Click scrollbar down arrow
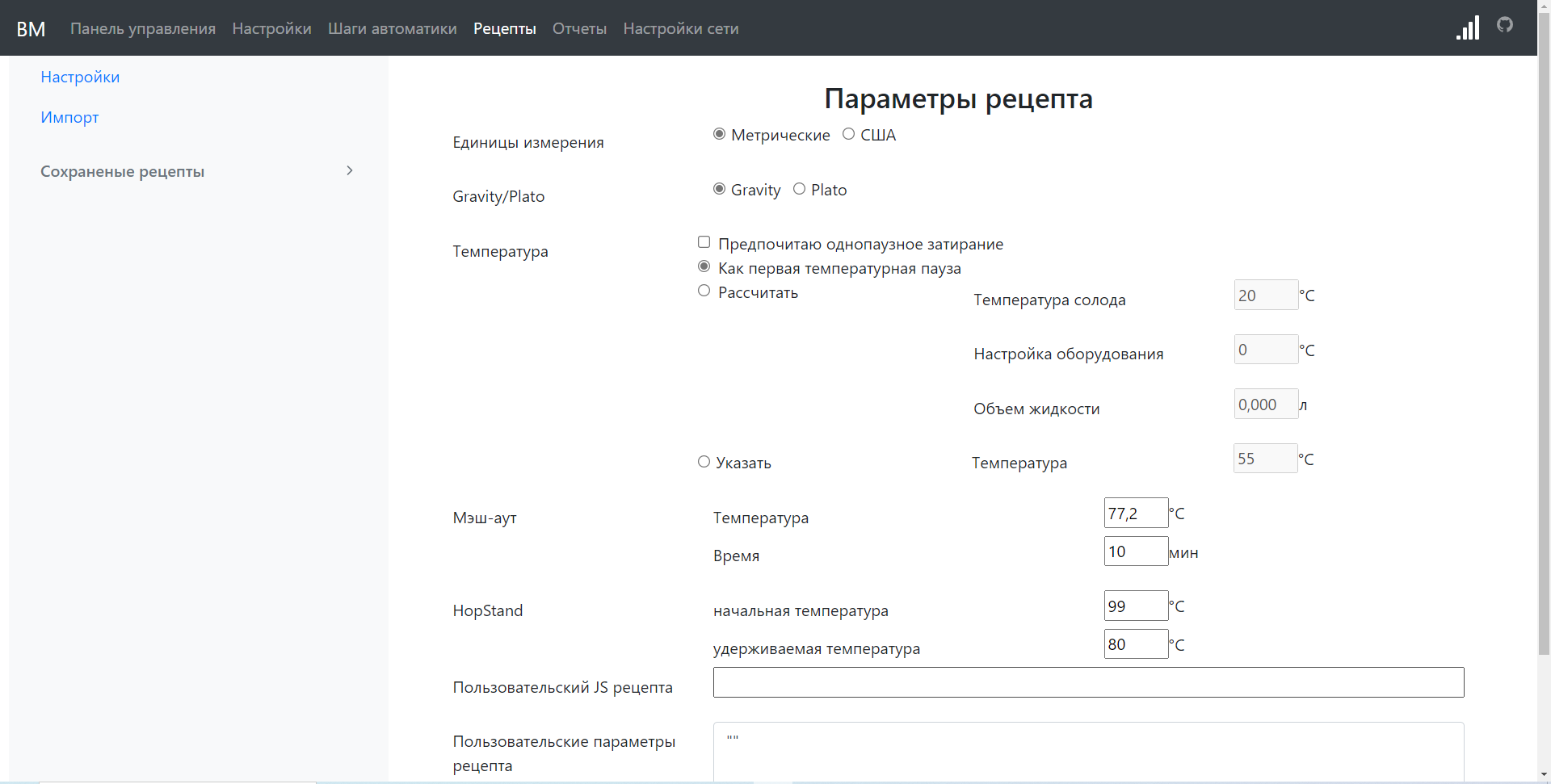Viewport: 1551px width, 784px height. click(x=1544, y=775)
